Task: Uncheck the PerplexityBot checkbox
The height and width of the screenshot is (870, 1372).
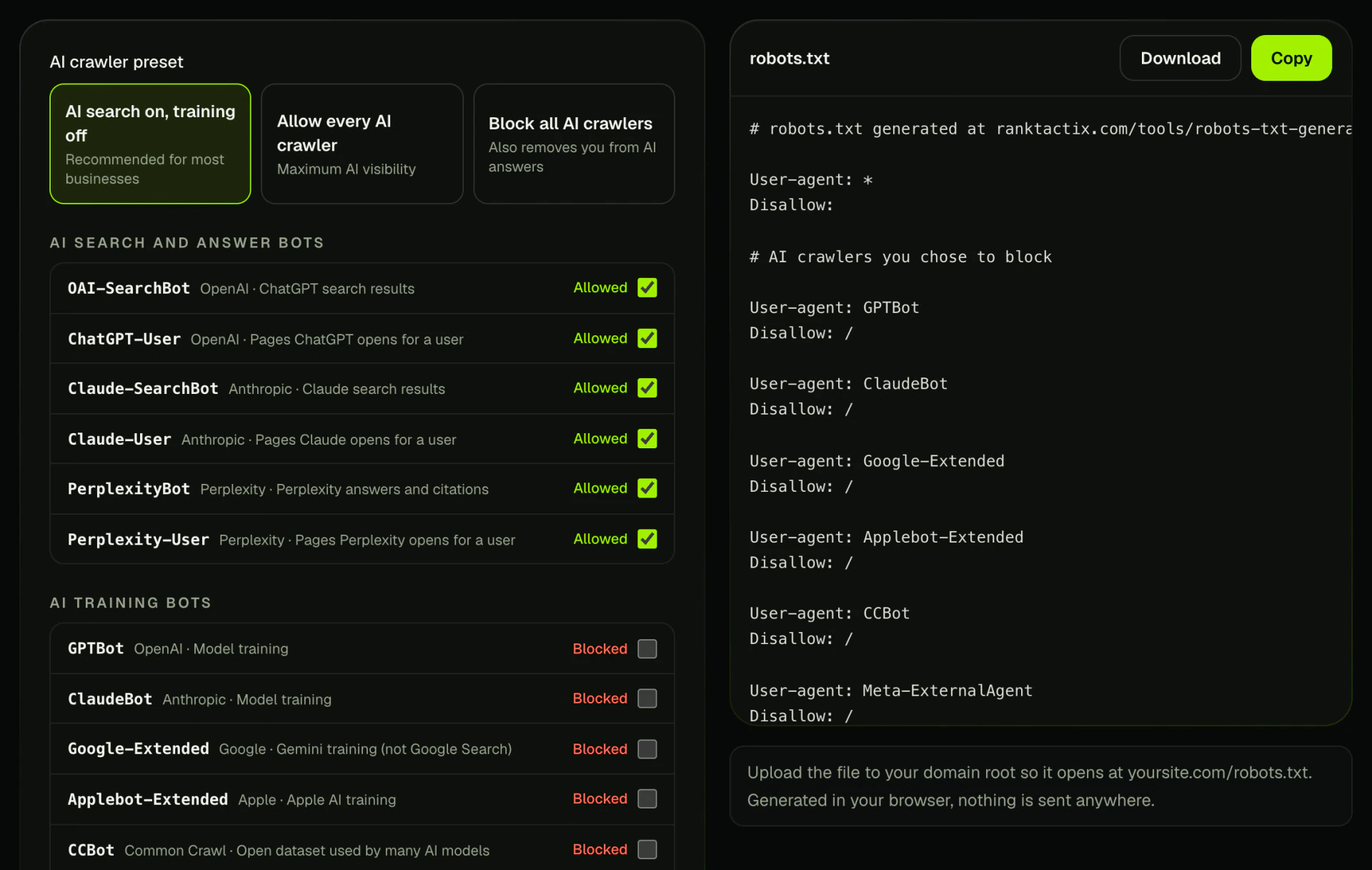Action: tap(647, 488)
